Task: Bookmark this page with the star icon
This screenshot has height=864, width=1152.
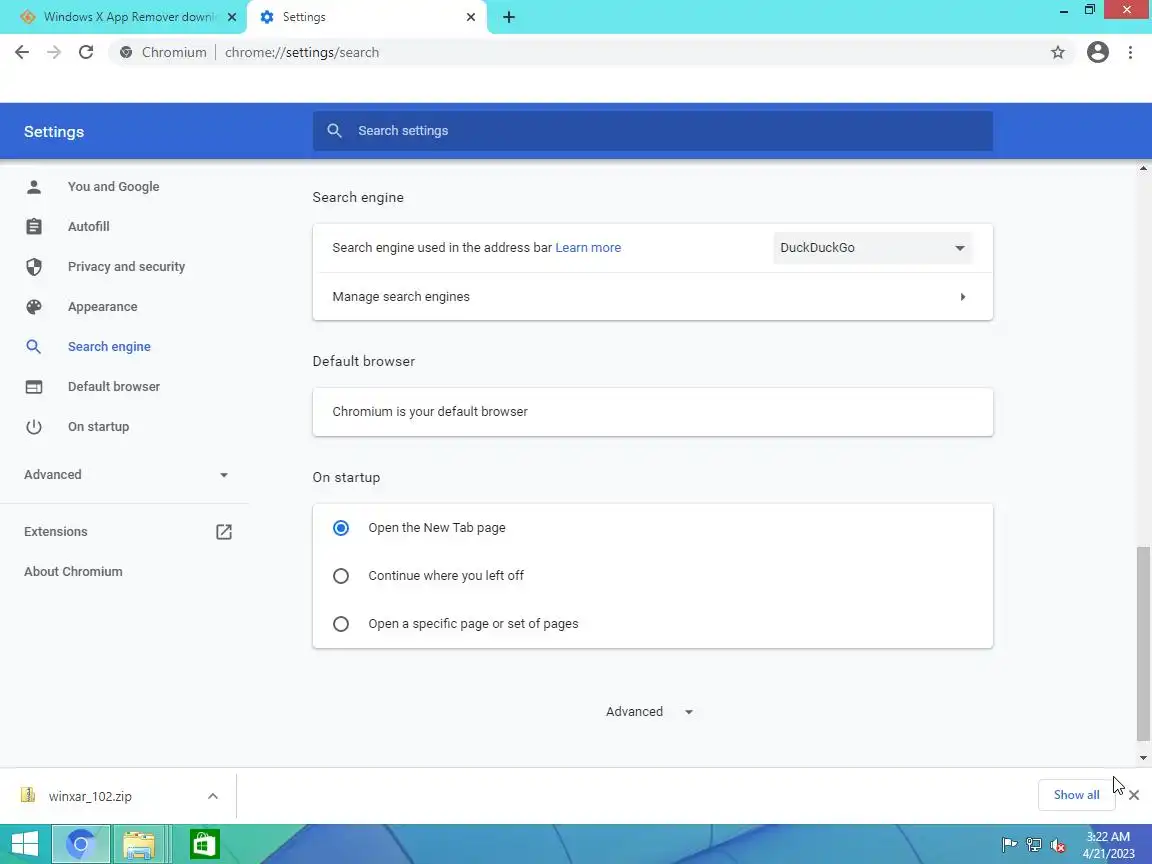Action: [1057, 52]
